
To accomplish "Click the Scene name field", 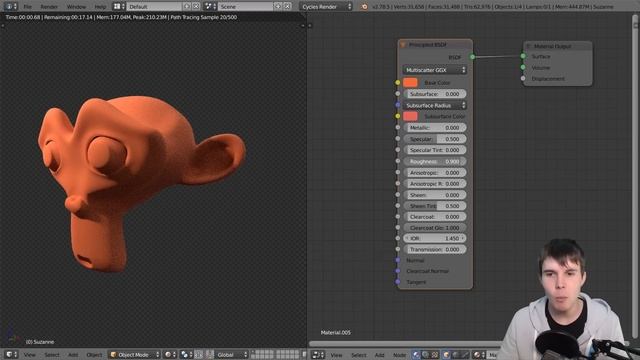I will [246, 7].
